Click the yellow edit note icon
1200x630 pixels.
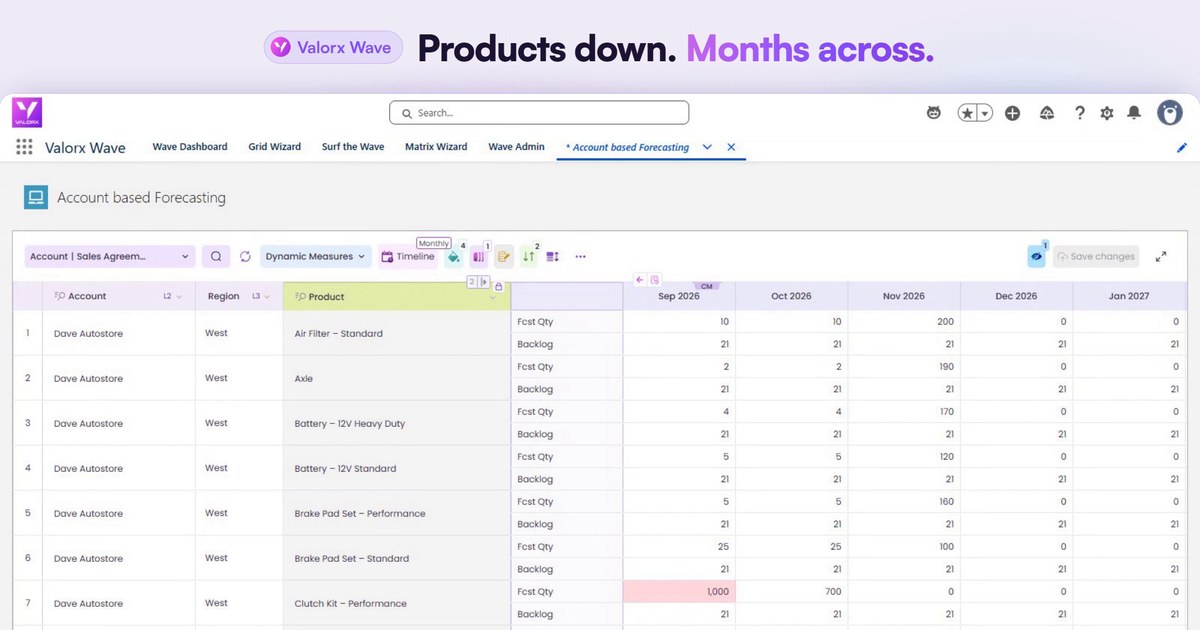coord(503,257)
